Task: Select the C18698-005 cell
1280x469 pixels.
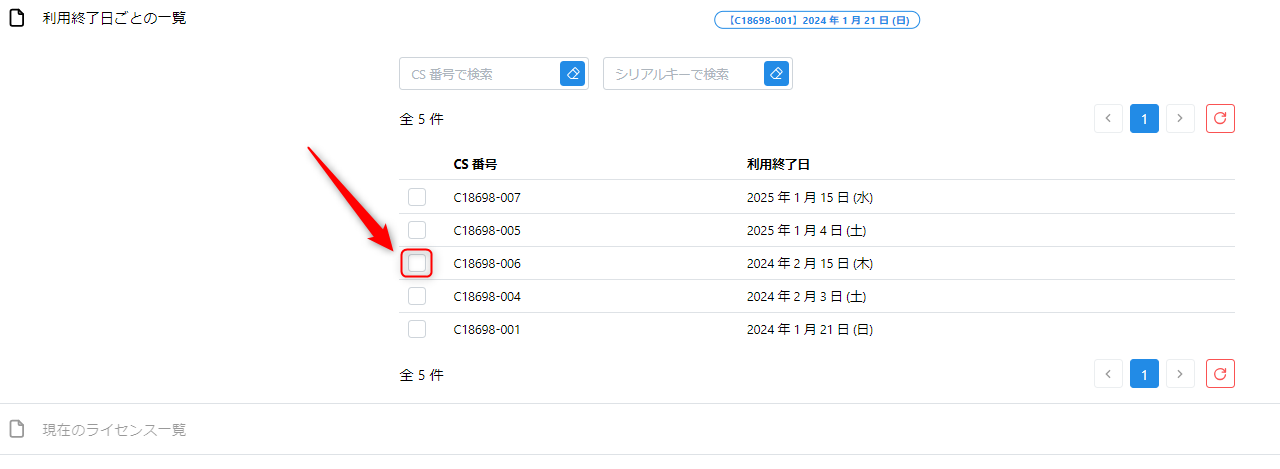Action: point(487,230)
